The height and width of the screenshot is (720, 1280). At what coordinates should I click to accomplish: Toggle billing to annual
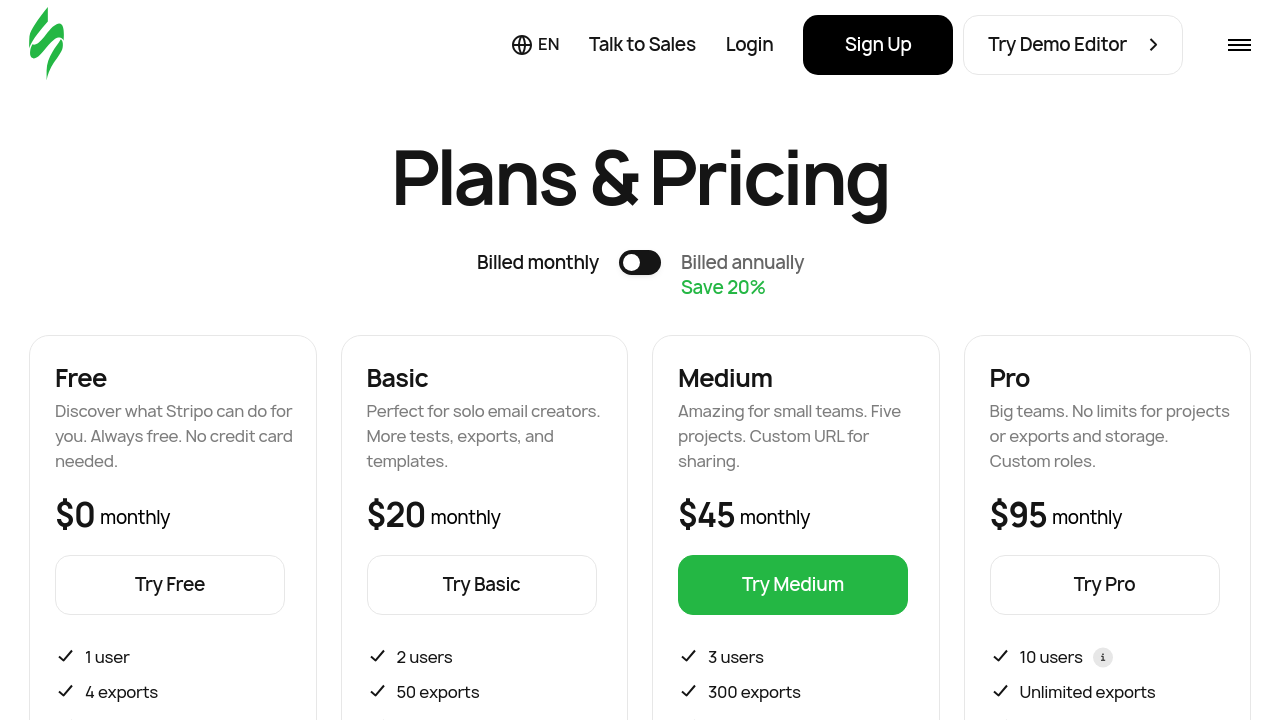click(640, 262)
